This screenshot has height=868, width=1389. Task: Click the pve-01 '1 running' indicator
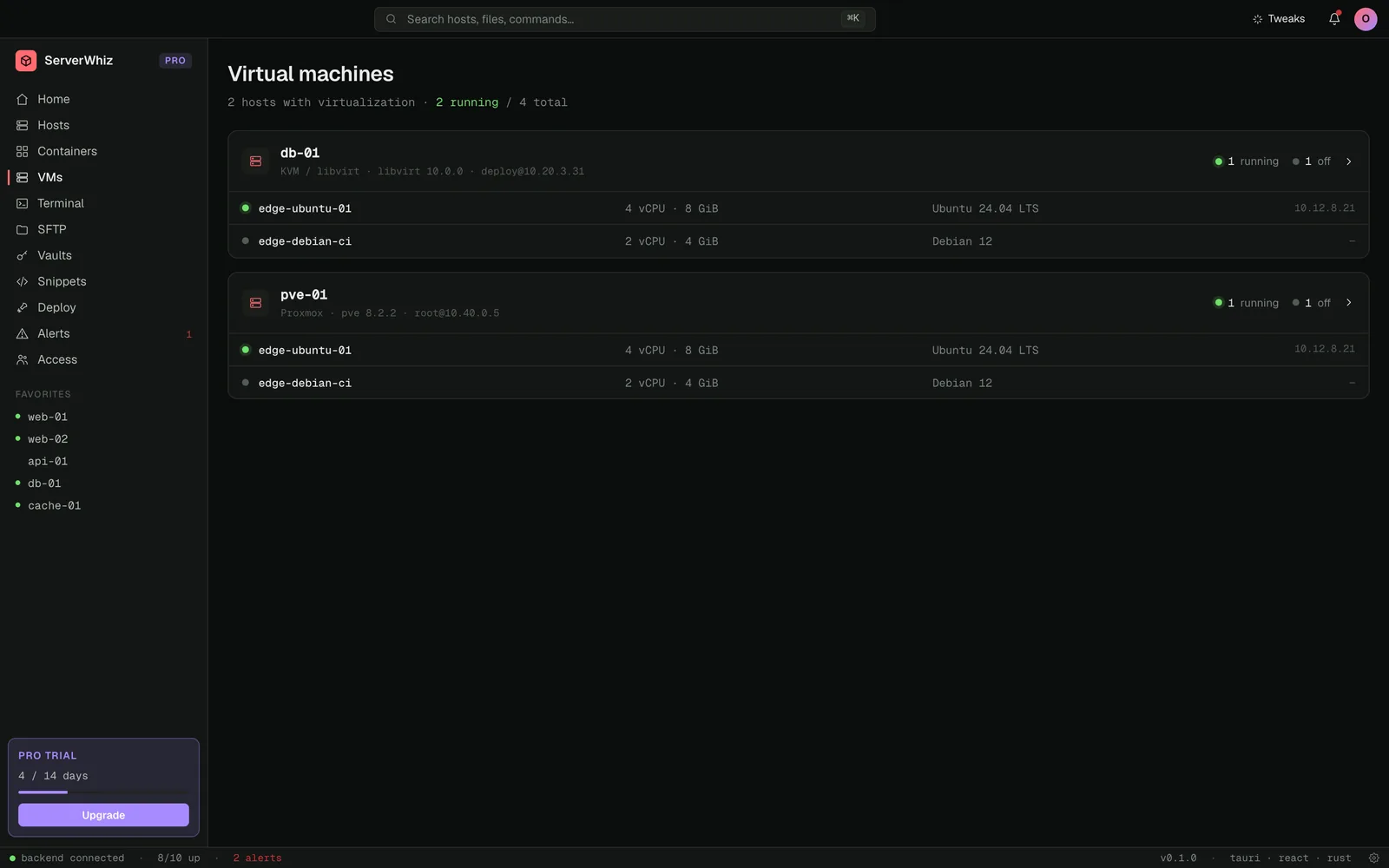pos(1246,303)
